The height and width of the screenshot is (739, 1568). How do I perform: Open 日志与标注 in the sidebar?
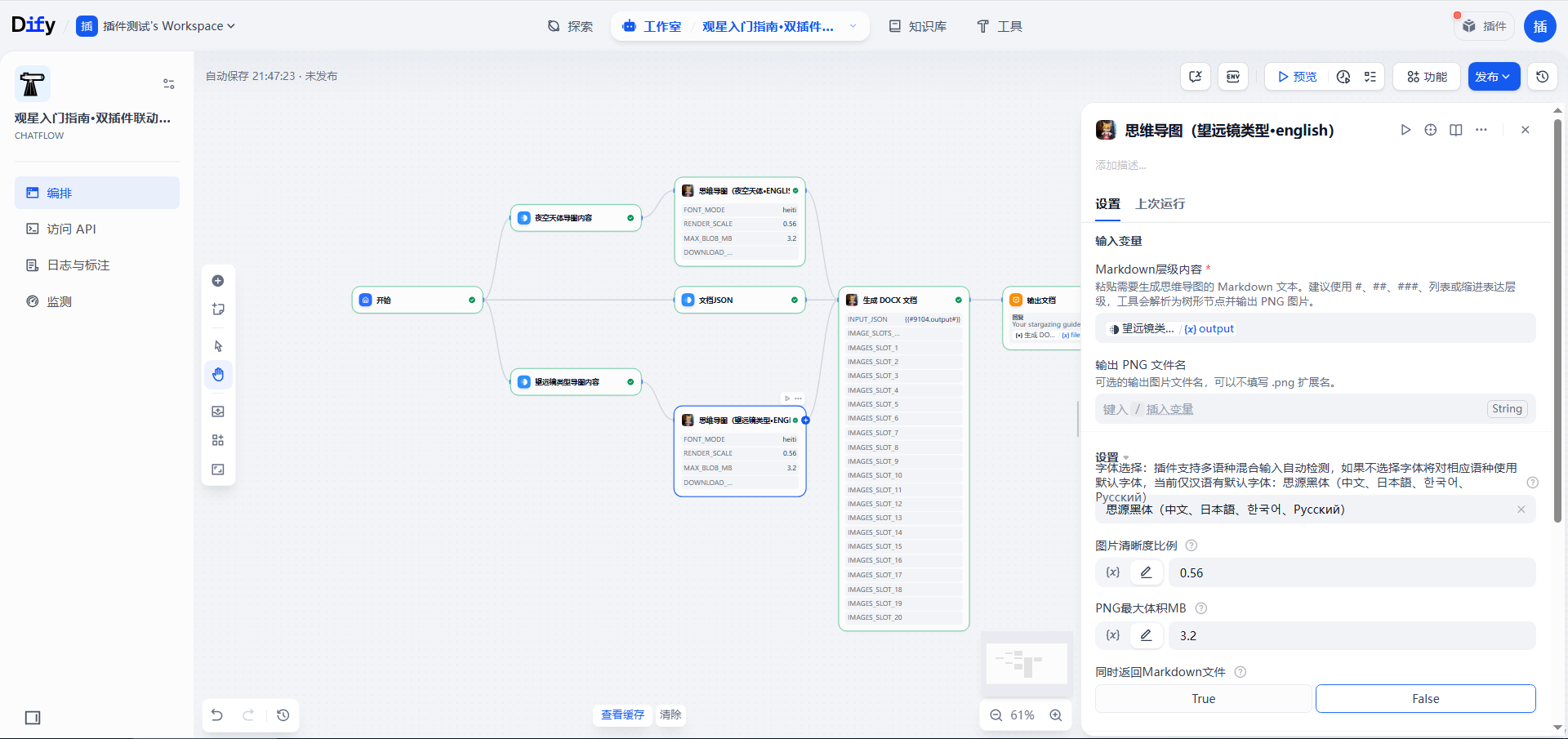(x=97, y=265)
